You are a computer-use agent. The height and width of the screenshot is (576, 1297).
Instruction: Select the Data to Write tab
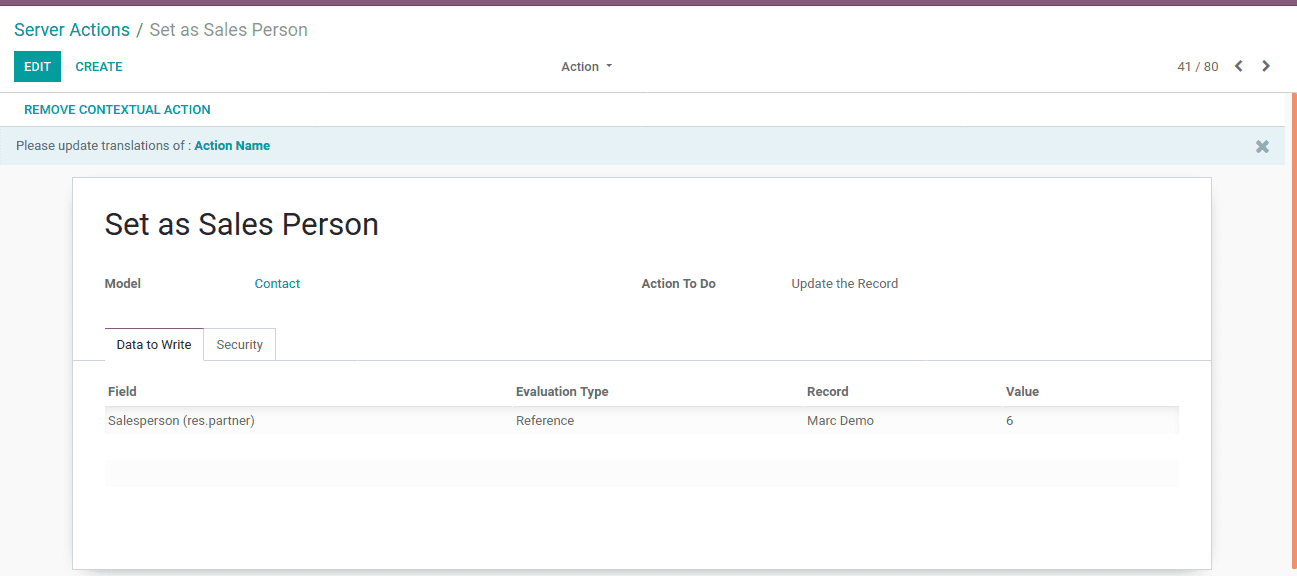pyautogui.click(x=154, y=345)
